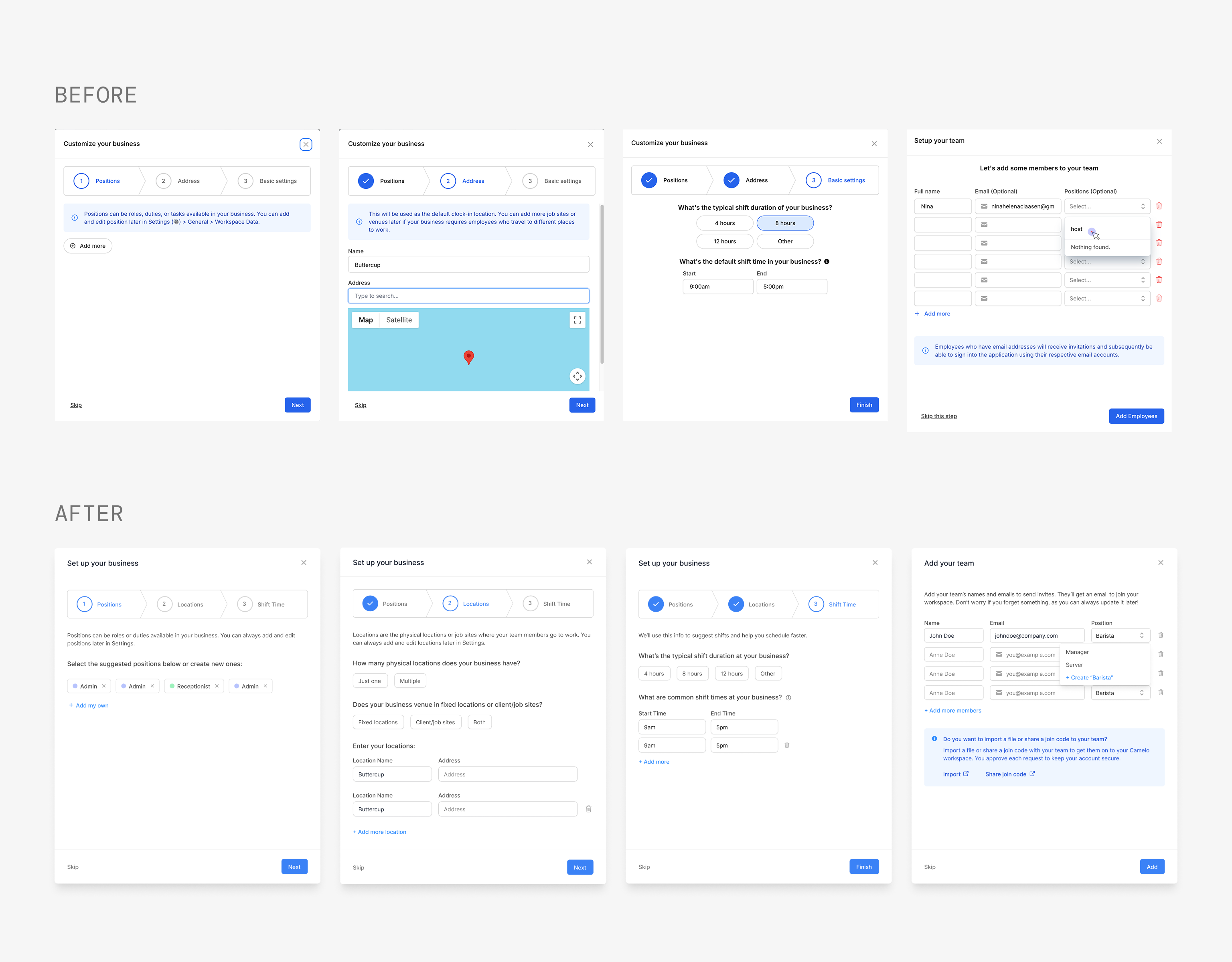This screenshot has width=1232, height=962.
Task: Select 8 hours in Customize your business
Action: click(785, 223)
